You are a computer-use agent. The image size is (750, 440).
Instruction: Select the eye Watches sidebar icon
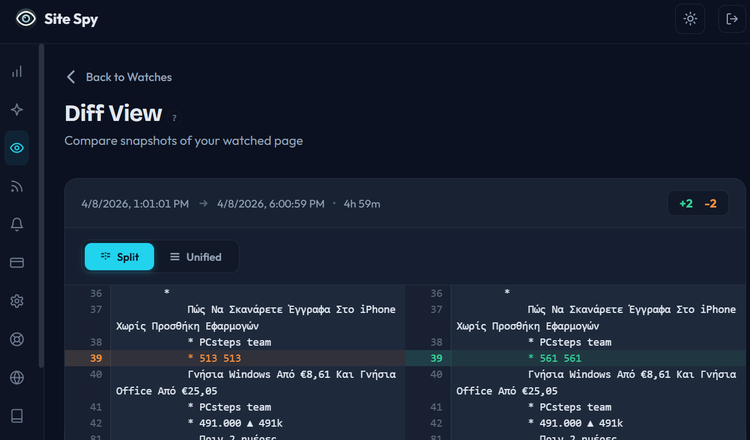pyautogui.click(x=16, y=148)
